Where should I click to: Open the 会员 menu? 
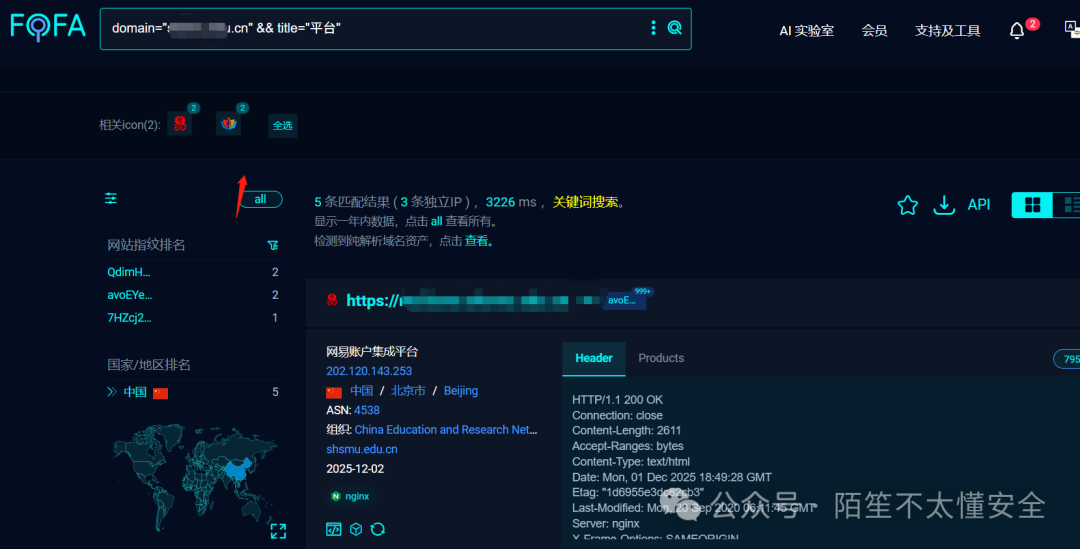874,30
